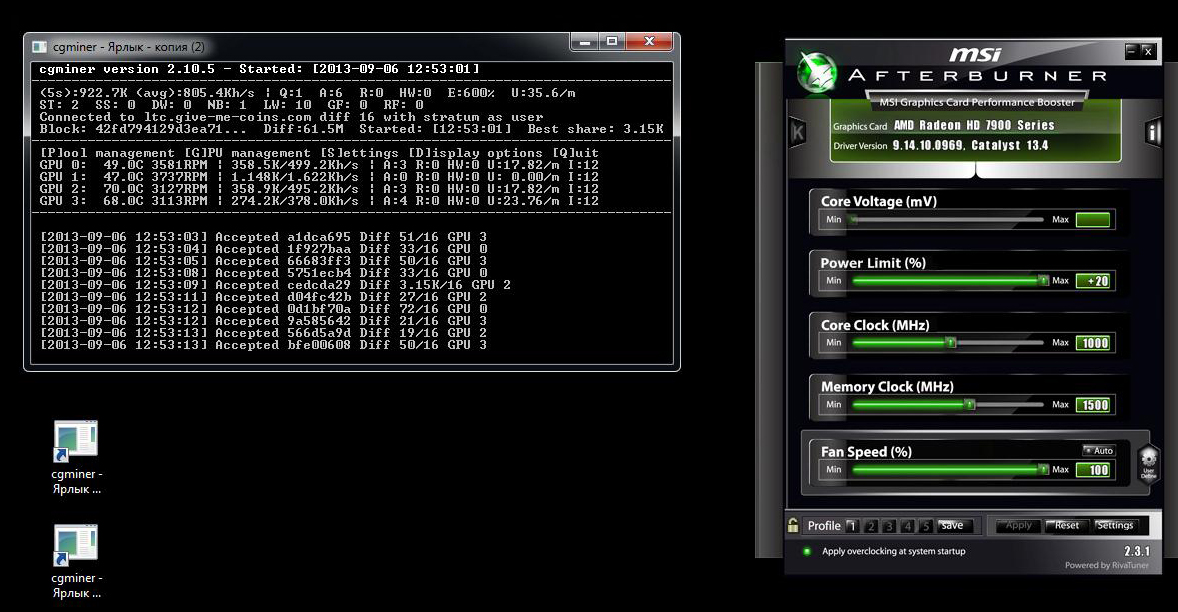Click the Core Clock slider handle
The image size is (1178, 612).
(951, 342)
